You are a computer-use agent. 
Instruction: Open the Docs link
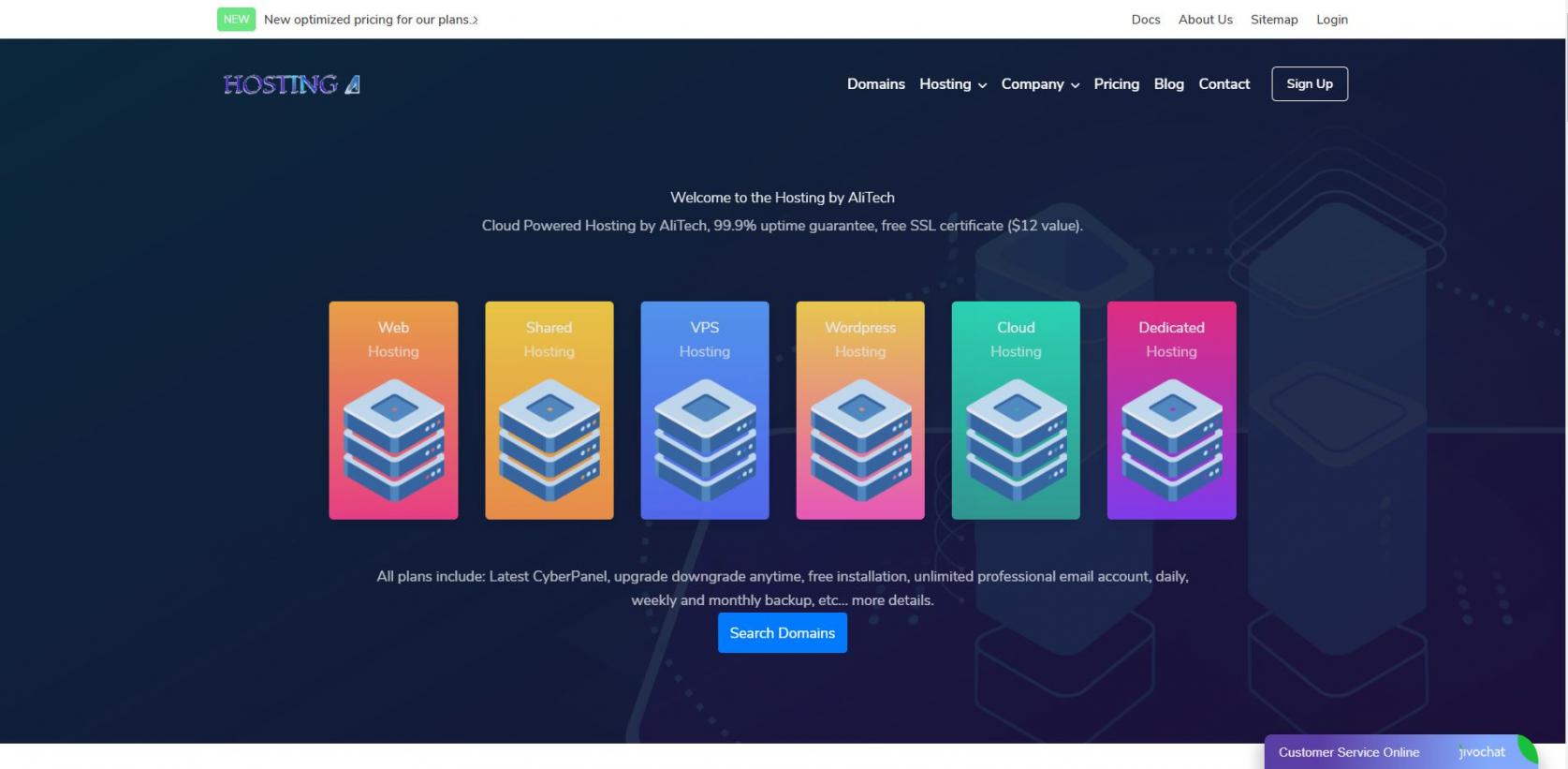[x=1145, y=20]
